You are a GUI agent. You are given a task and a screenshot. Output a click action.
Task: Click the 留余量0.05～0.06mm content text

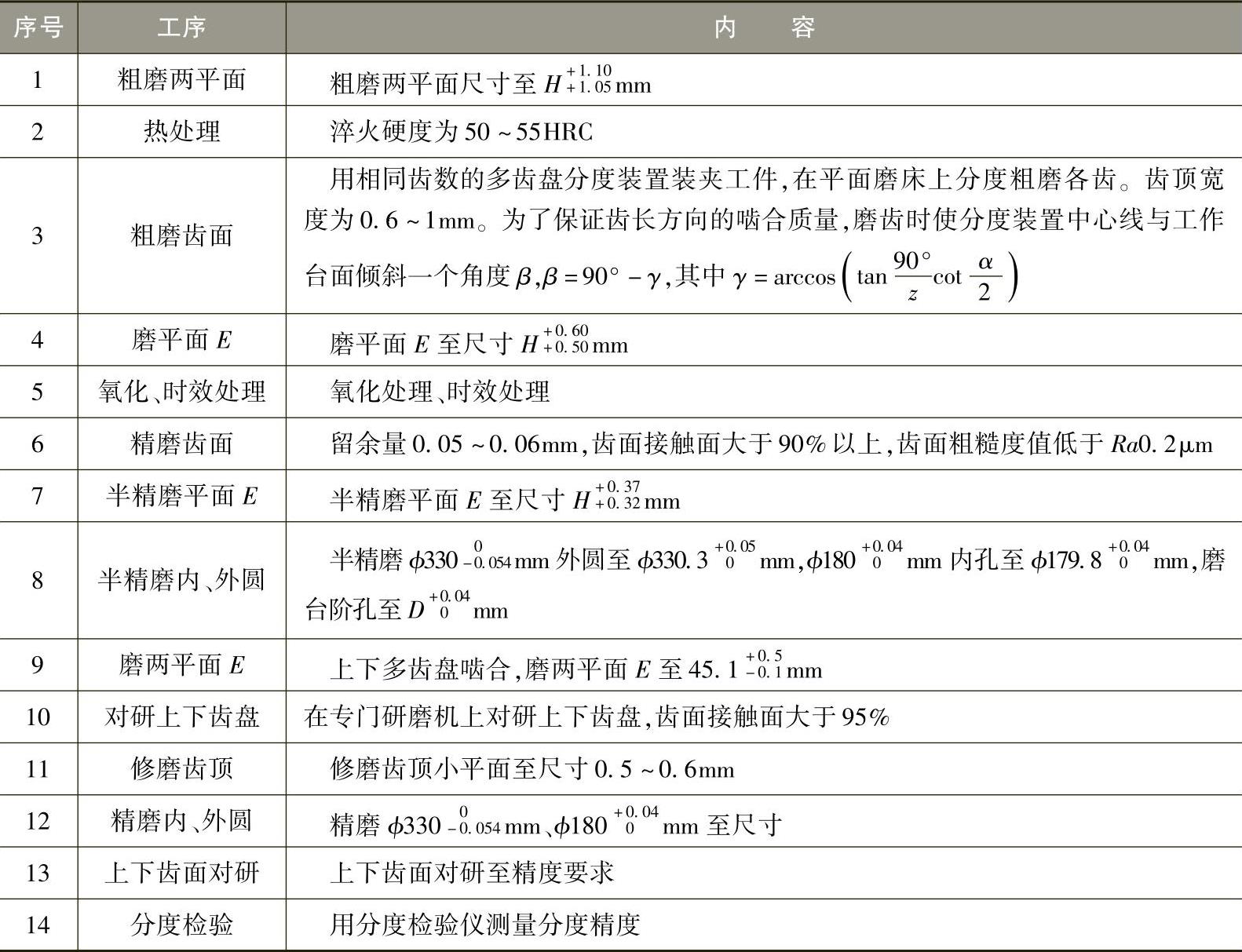[x=772, y=444]
